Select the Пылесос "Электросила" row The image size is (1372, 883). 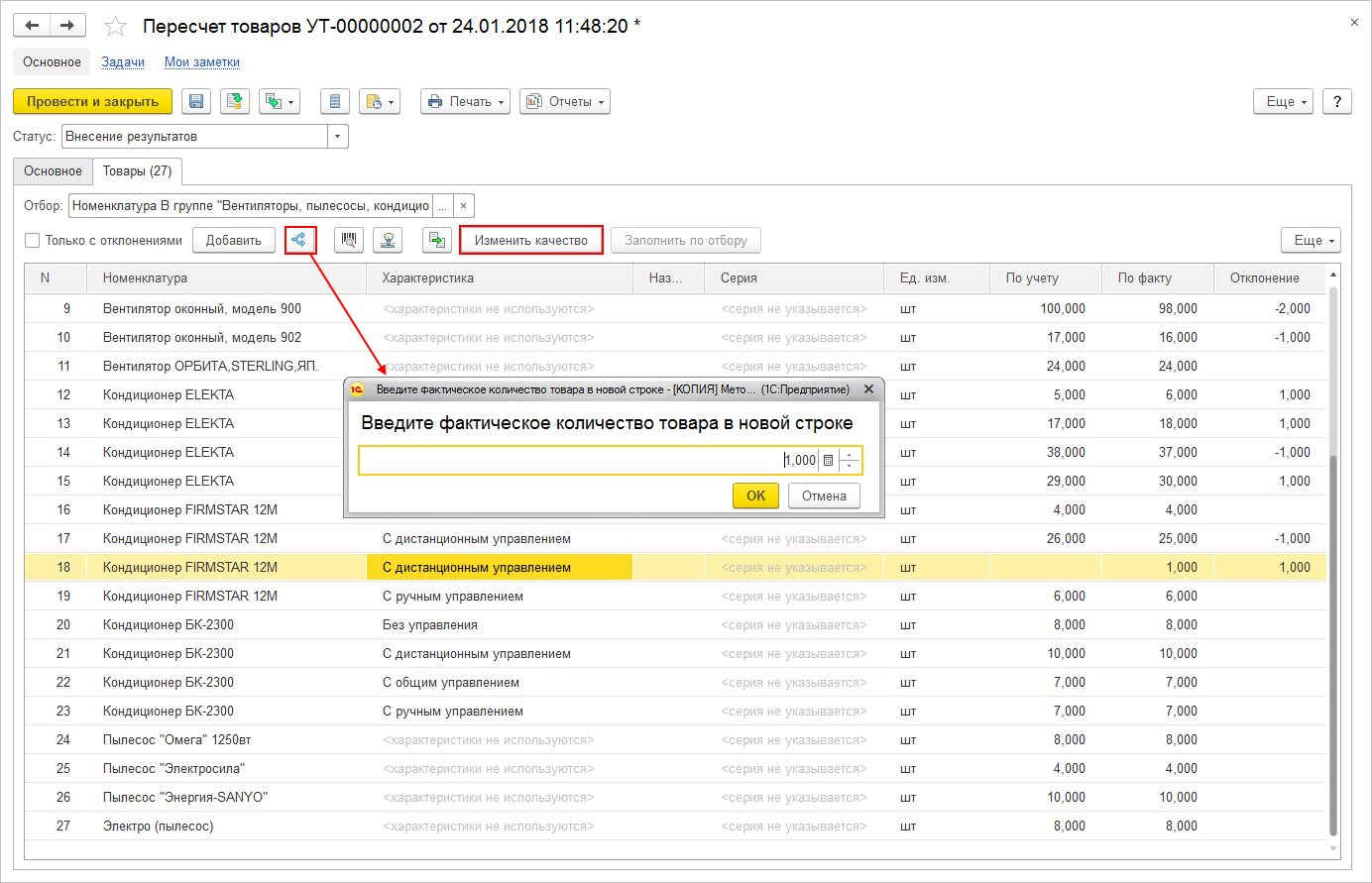tap(675, 768)
